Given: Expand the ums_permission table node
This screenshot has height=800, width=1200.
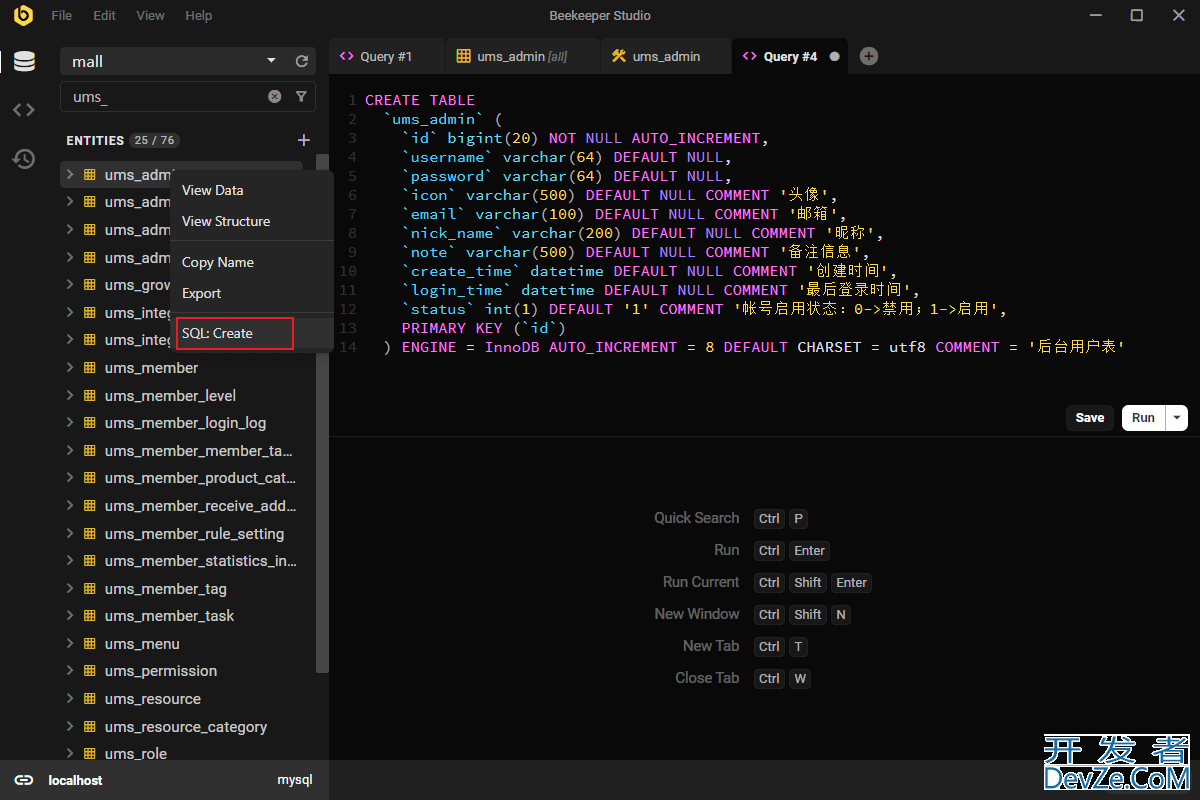Looking at the screenshot, I should click(x=70, y=671).
